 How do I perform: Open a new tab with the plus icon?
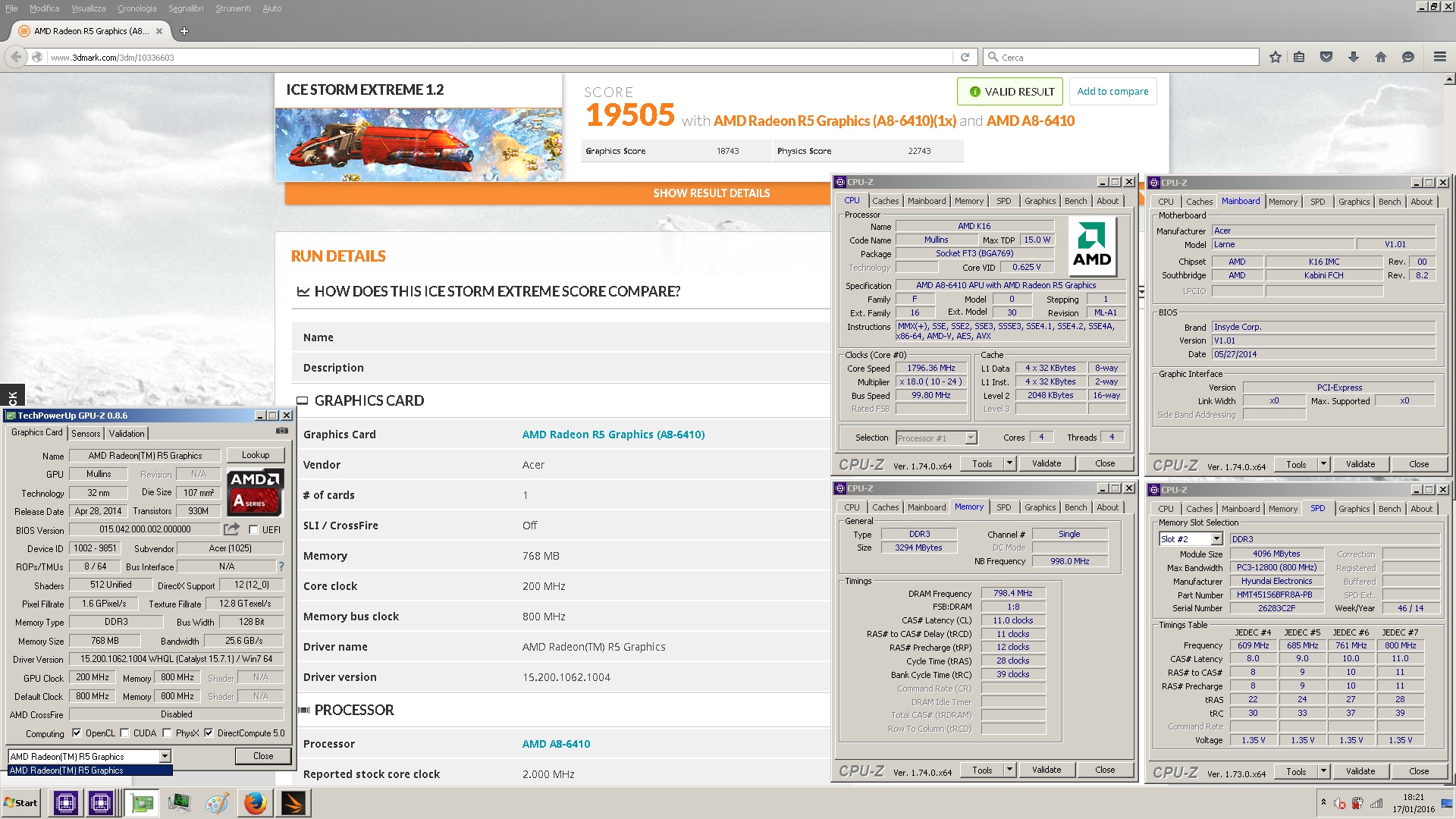point(184,31)
